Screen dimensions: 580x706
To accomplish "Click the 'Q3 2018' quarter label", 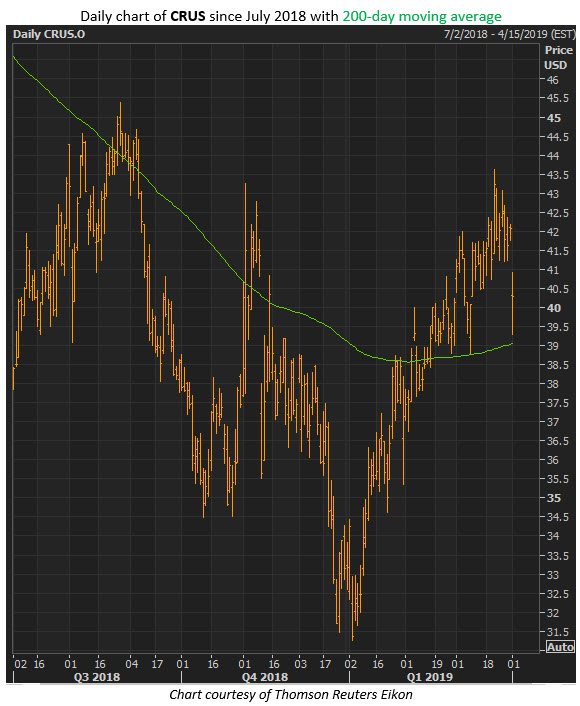I will point(97,677).
